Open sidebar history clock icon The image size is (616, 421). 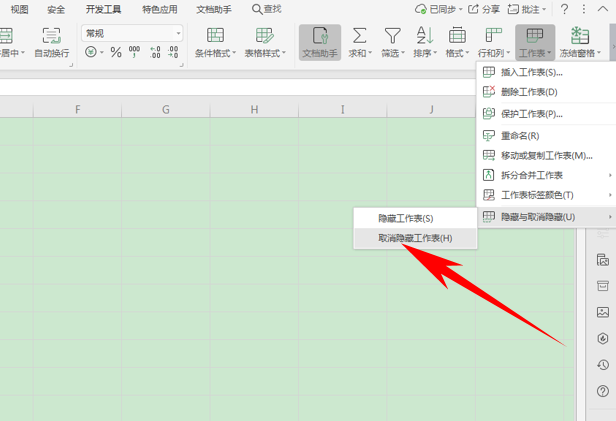(x=603, y=365)
